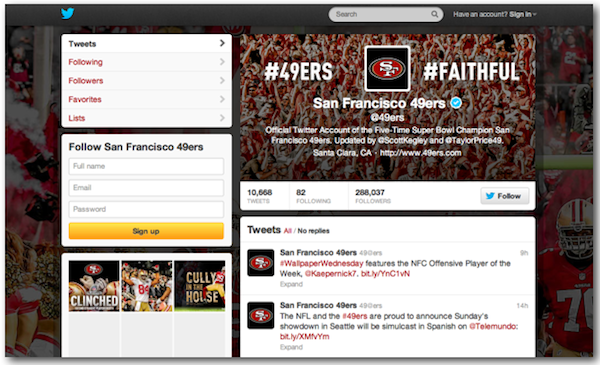Open the www.49ers.com website link

[421, 153]
